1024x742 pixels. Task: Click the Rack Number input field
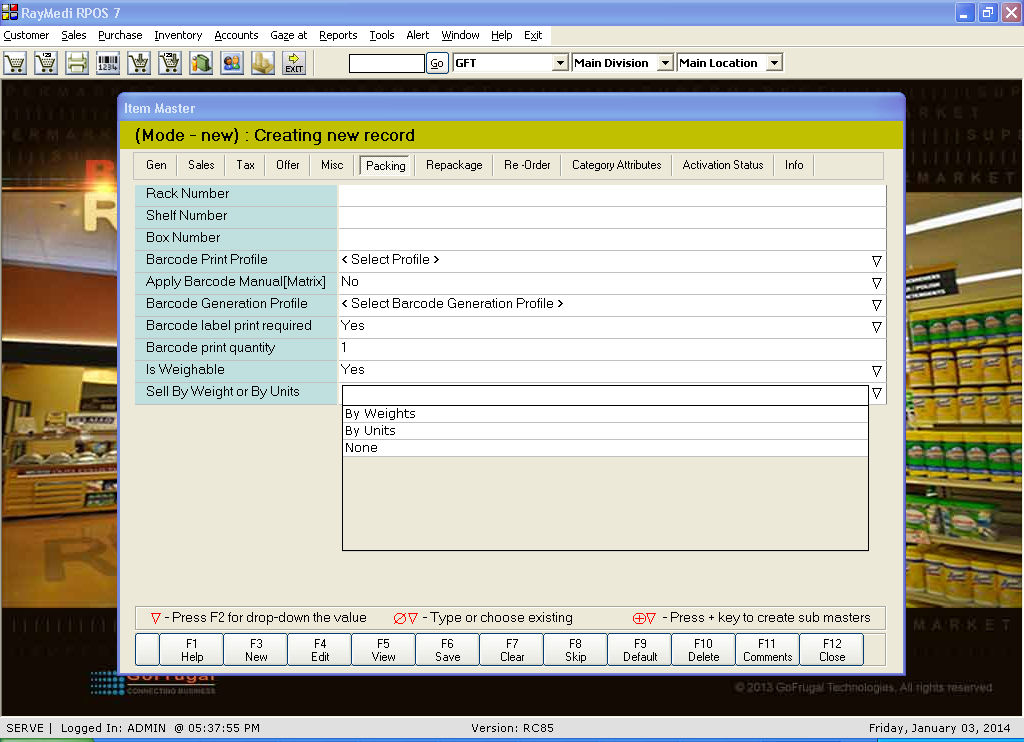click(x=611, y=194)
